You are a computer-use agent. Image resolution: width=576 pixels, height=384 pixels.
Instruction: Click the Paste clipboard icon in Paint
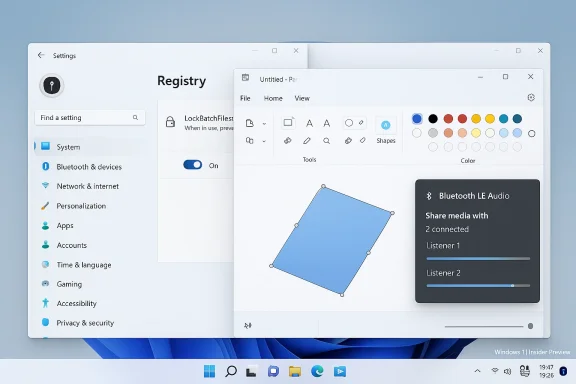point(250,123)
